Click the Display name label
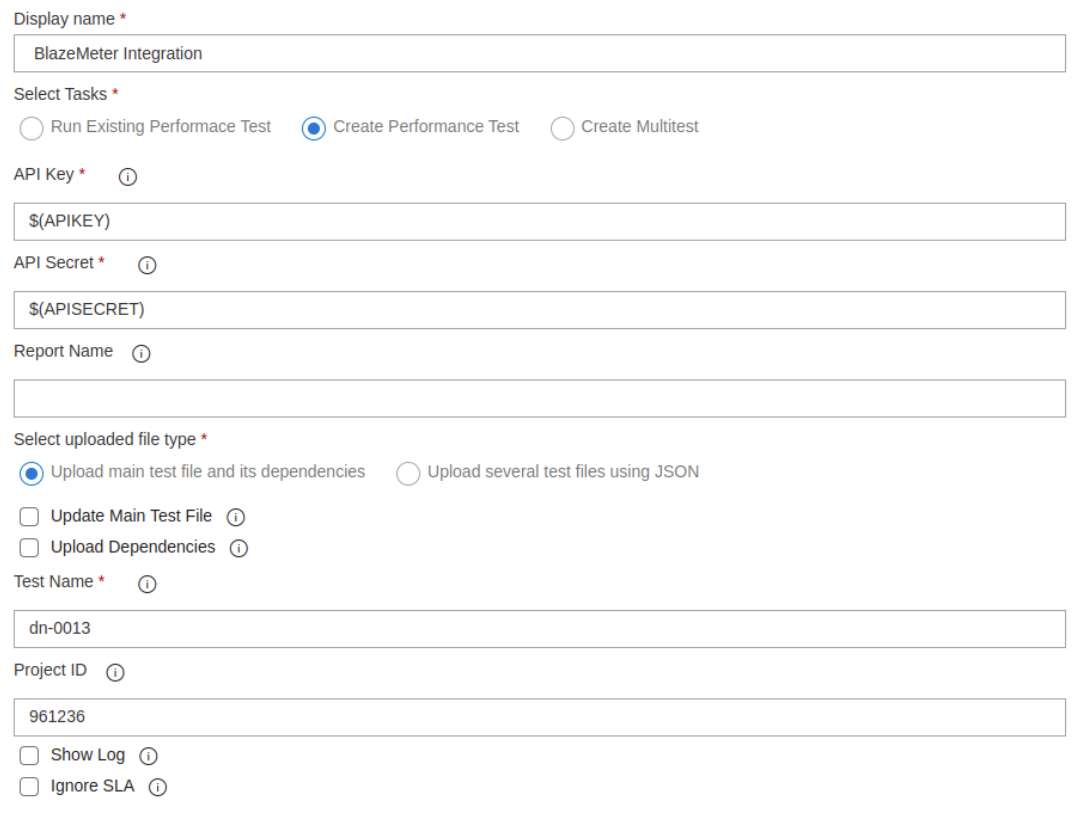 pyautogui.click(x=64, y=19)
